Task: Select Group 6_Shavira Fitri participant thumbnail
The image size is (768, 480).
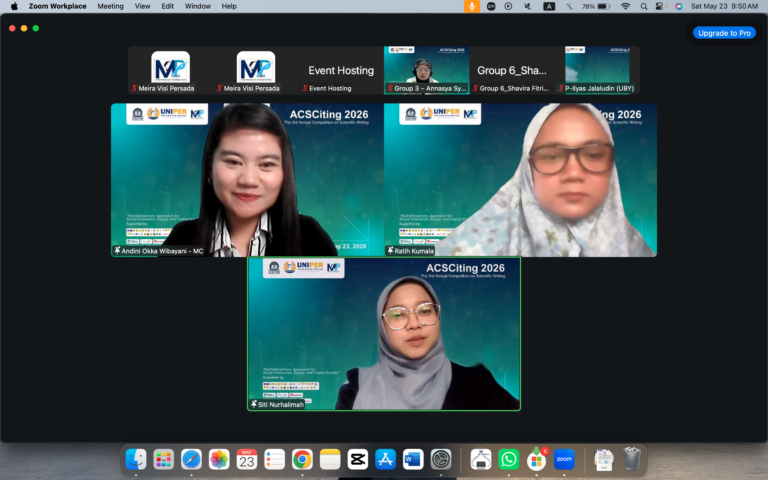Action: 511,70
